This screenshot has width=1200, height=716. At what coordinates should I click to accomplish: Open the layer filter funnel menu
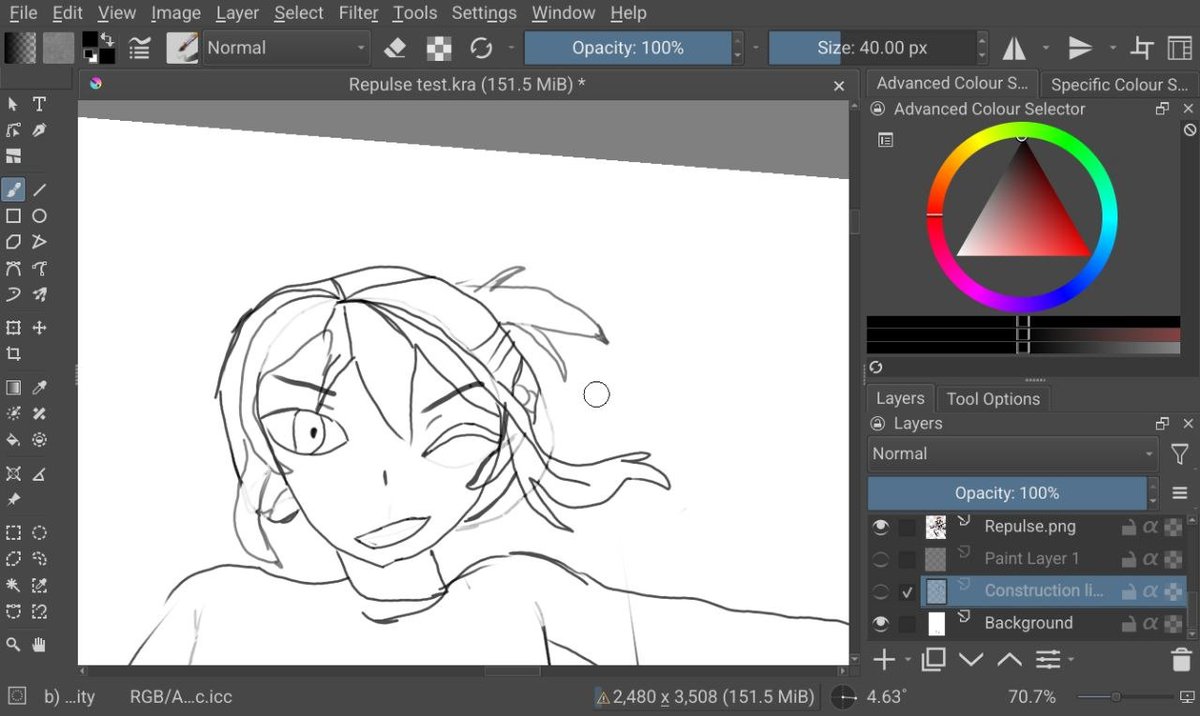coord(1180,453)
